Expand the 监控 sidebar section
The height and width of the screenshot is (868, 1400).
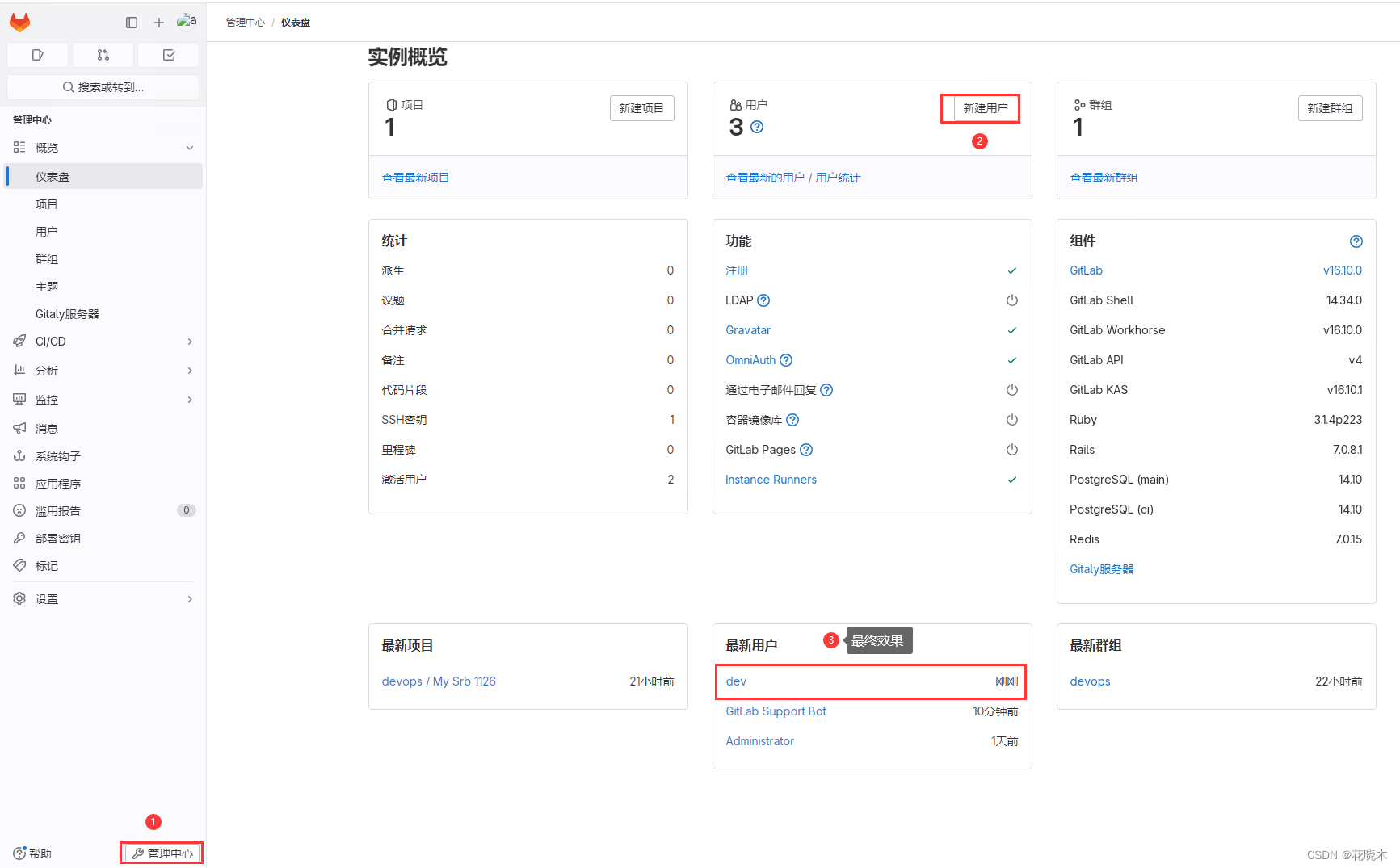(x=103, y=400)
